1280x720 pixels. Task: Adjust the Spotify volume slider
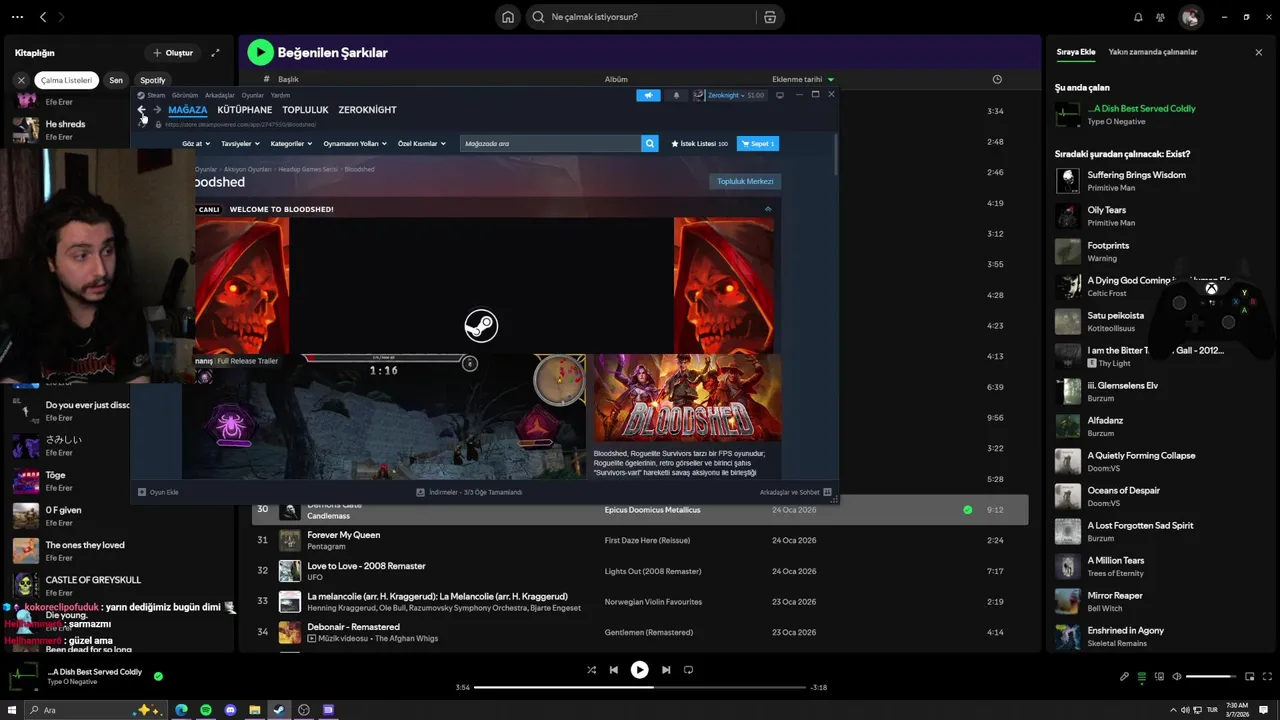click(x=1211, y=677)
